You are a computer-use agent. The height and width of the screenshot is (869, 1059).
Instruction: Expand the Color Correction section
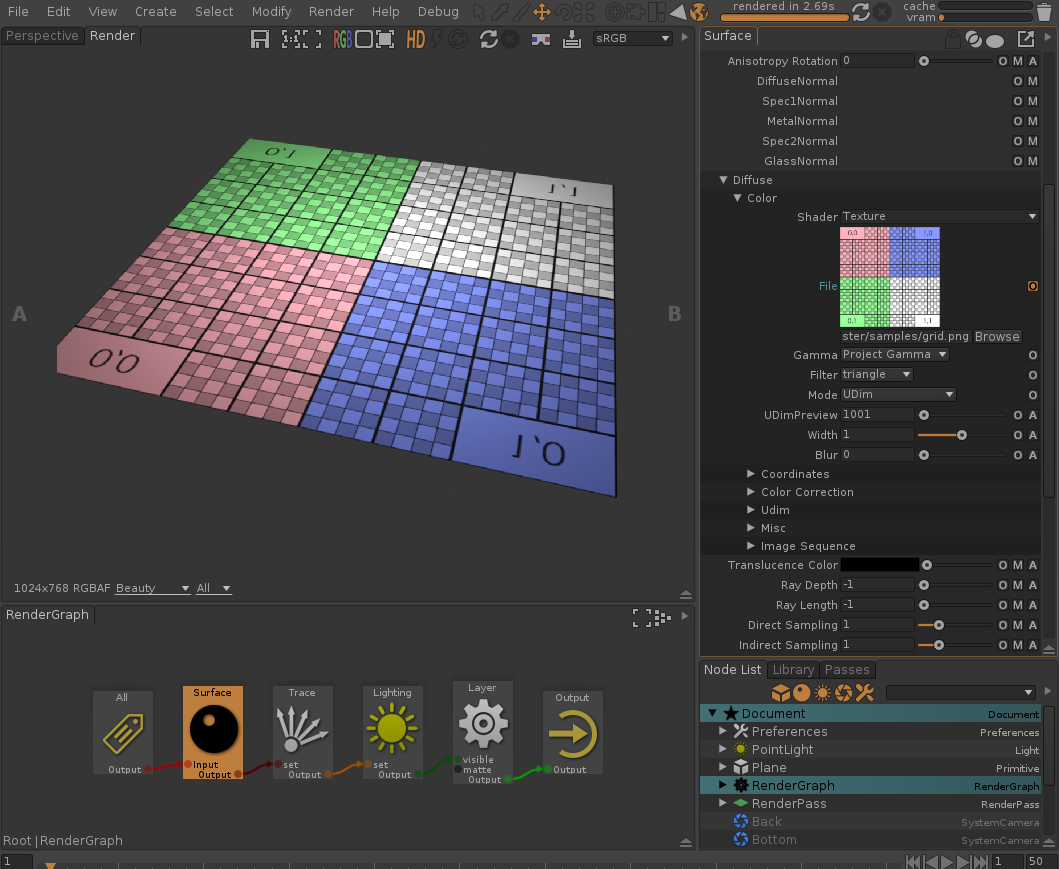751,492
